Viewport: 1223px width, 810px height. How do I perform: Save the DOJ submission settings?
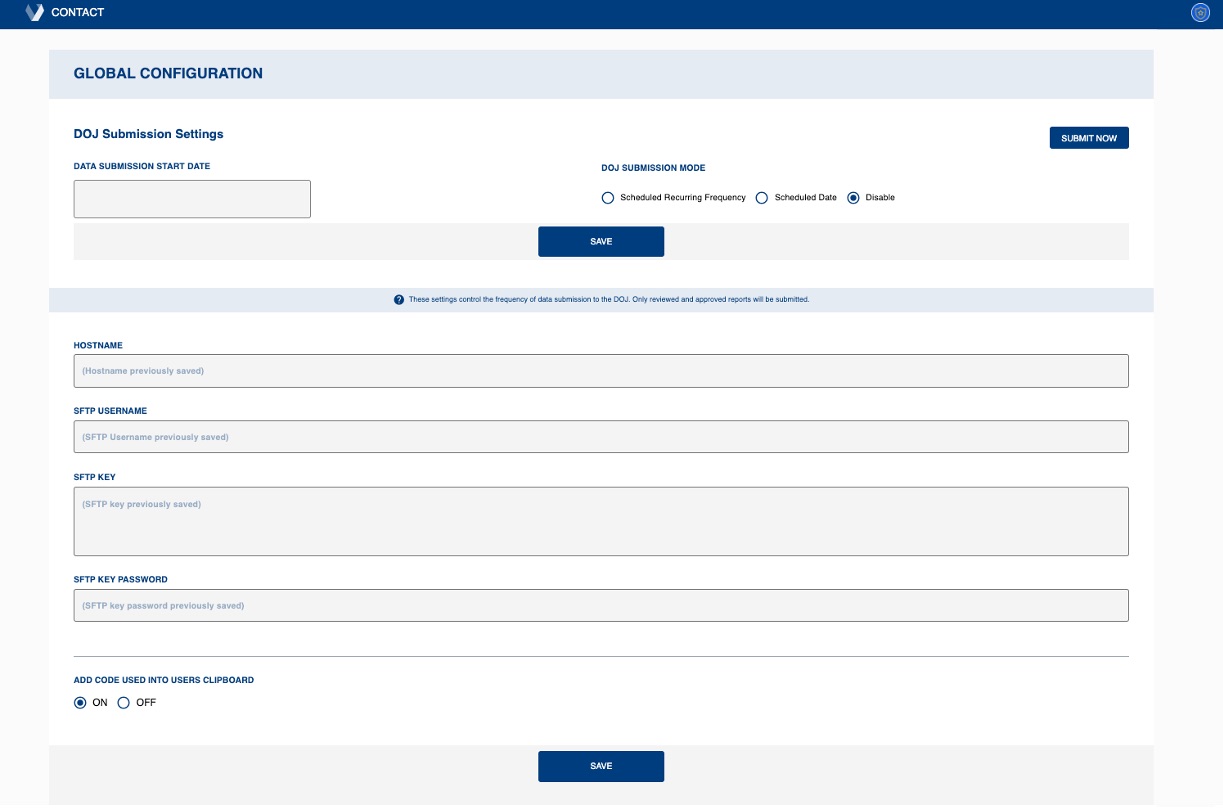pos(601,241)
